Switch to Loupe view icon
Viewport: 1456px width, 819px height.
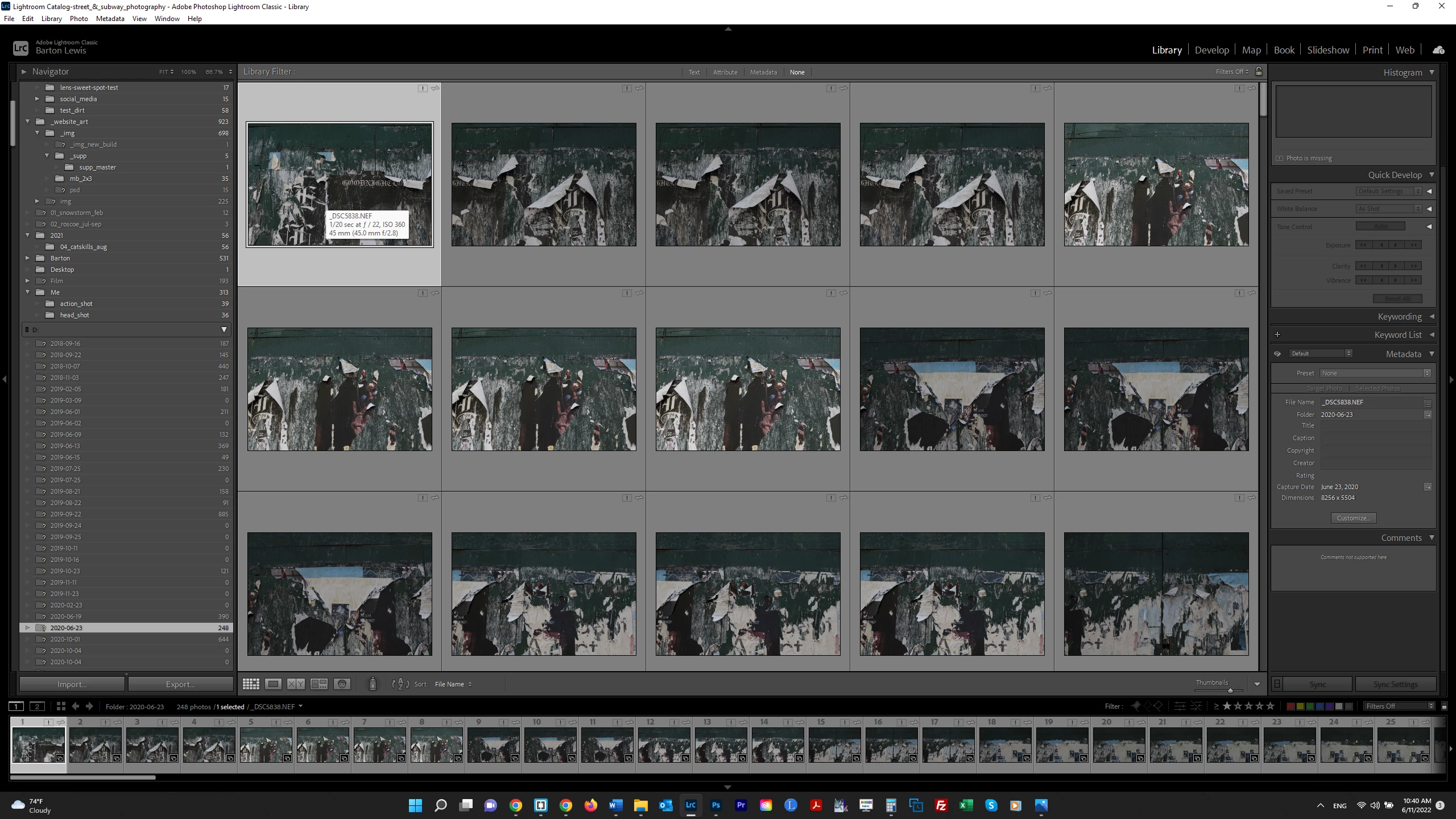pyautogui.click(x=273, y=684)
